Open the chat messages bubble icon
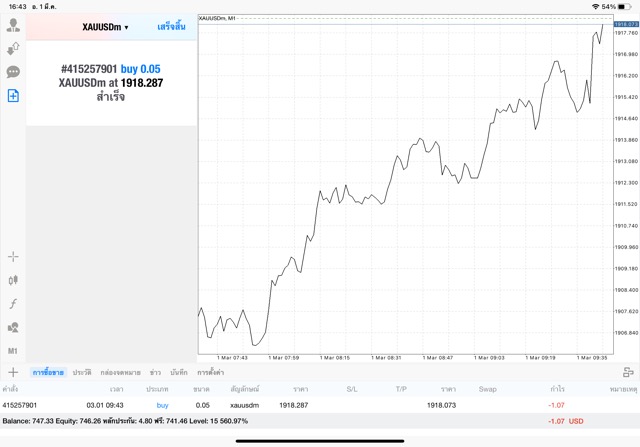This screenshot has width=640, height=447. pyautogui.click(x=13, y=72)
